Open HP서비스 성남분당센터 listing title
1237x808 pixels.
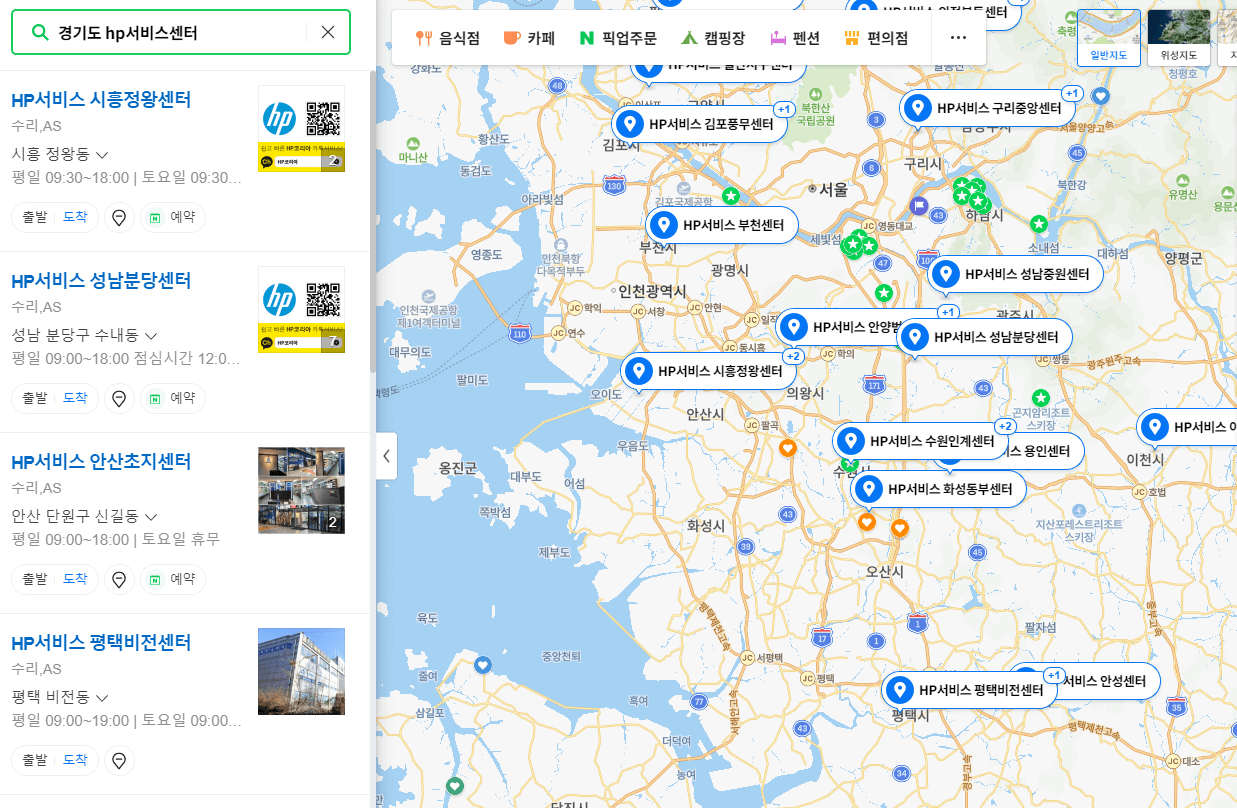[x=101, y=280]
